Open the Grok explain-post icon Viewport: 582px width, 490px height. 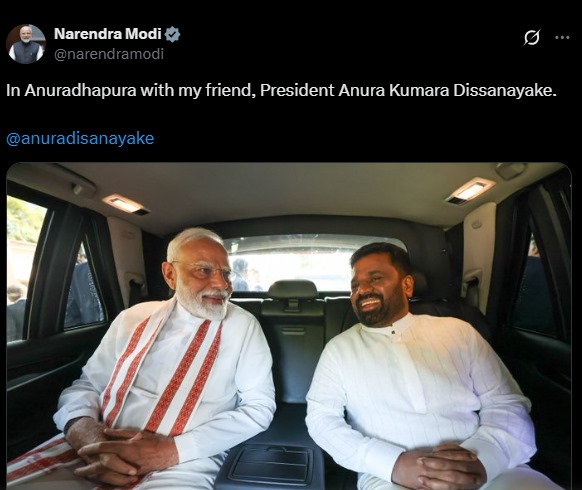(532, 37)
